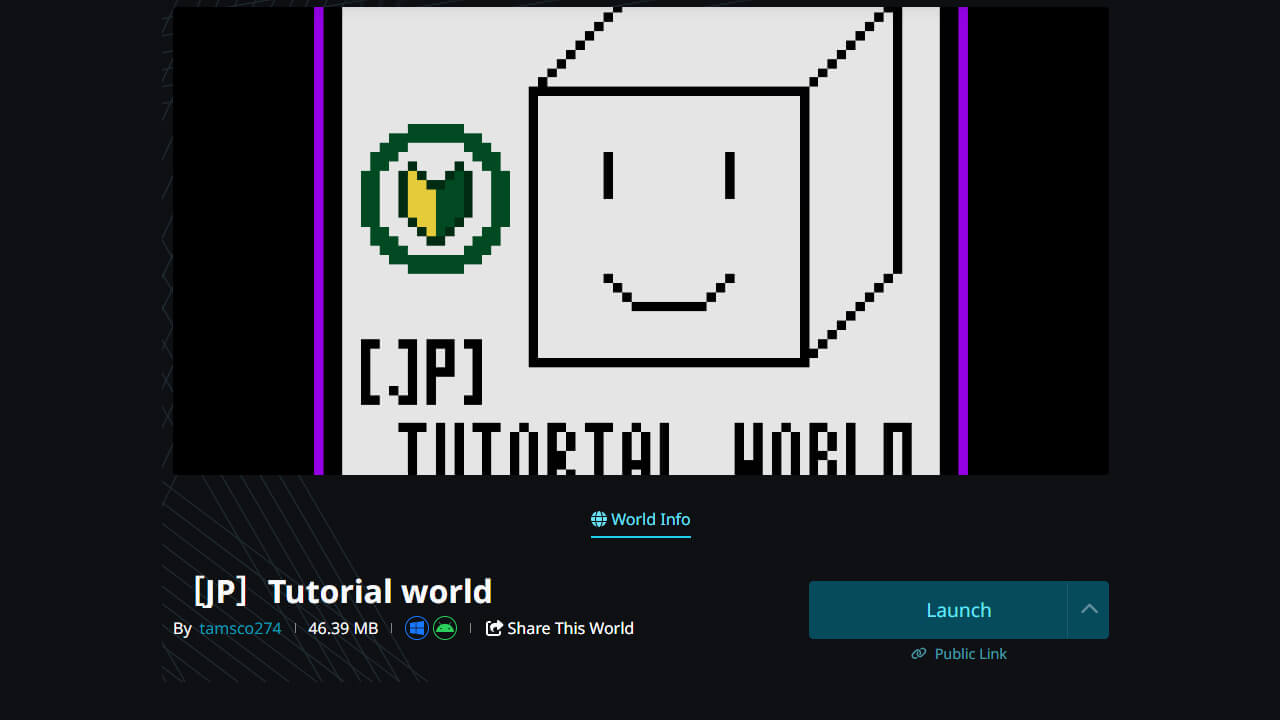Click the smiling cube face in the image

(x=669, y=226)
